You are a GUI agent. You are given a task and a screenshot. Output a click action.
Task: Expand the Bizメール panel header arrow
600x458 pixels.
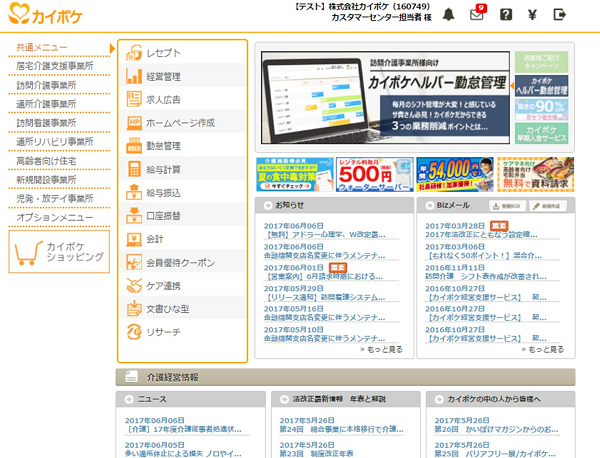point(430,205)
